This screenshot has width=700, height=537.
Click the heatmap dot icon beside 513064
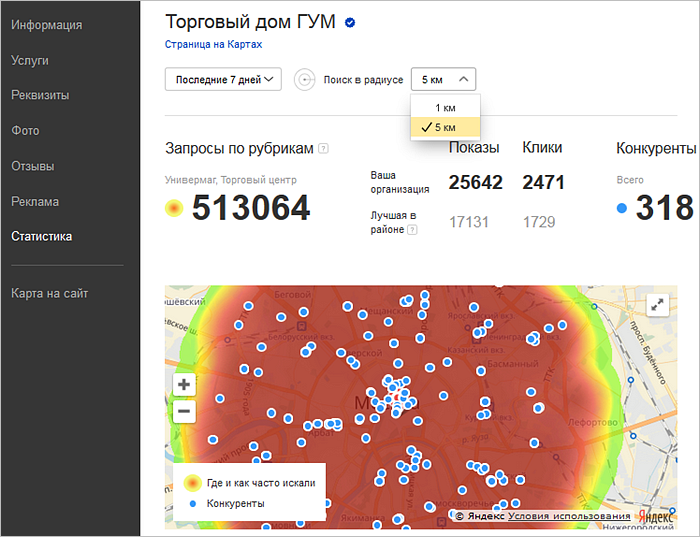pos(174,208)
